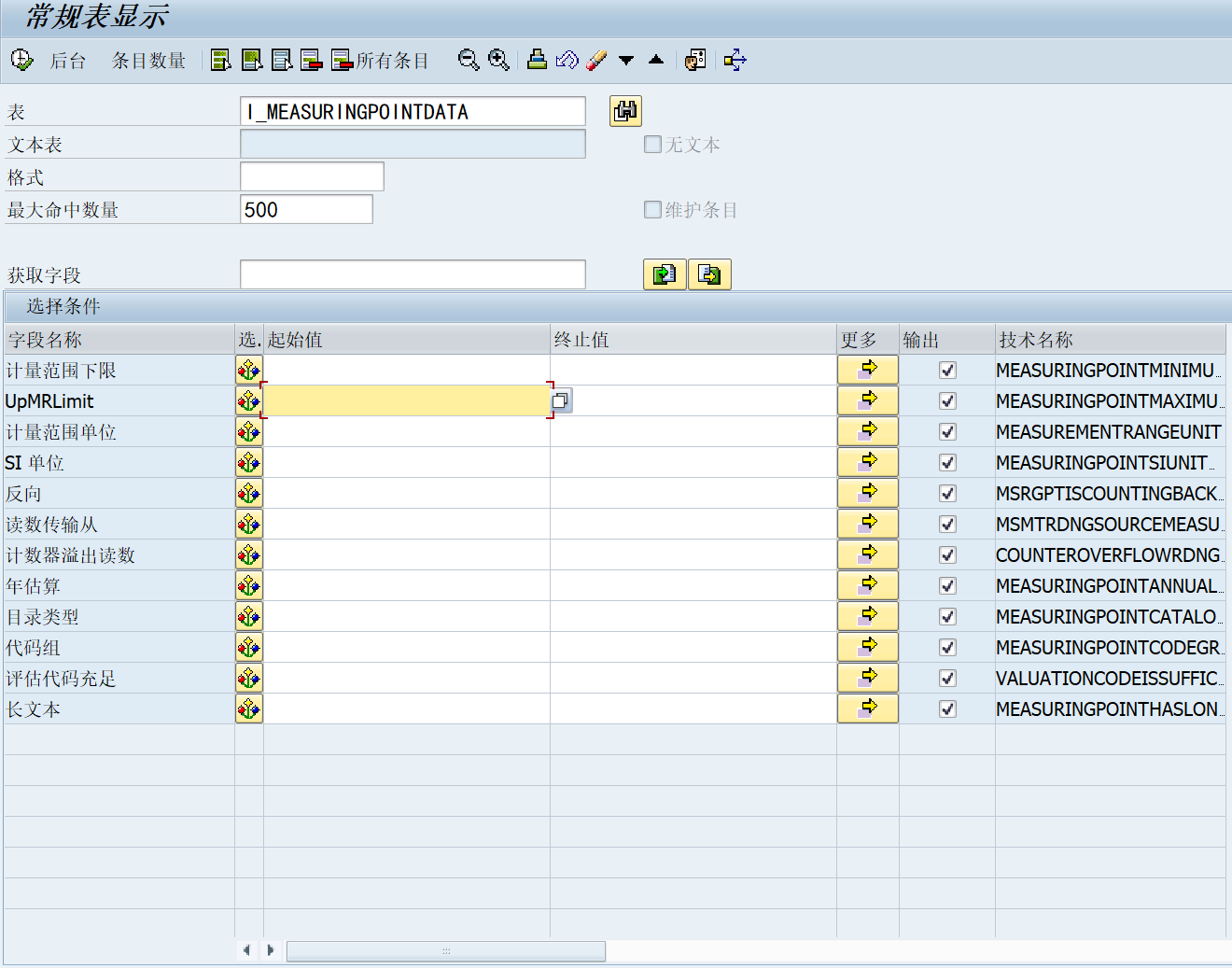Toggle the 维护条目 checkbox
The height and width of the screenshot is (968, 1232).
coord(652,210)
